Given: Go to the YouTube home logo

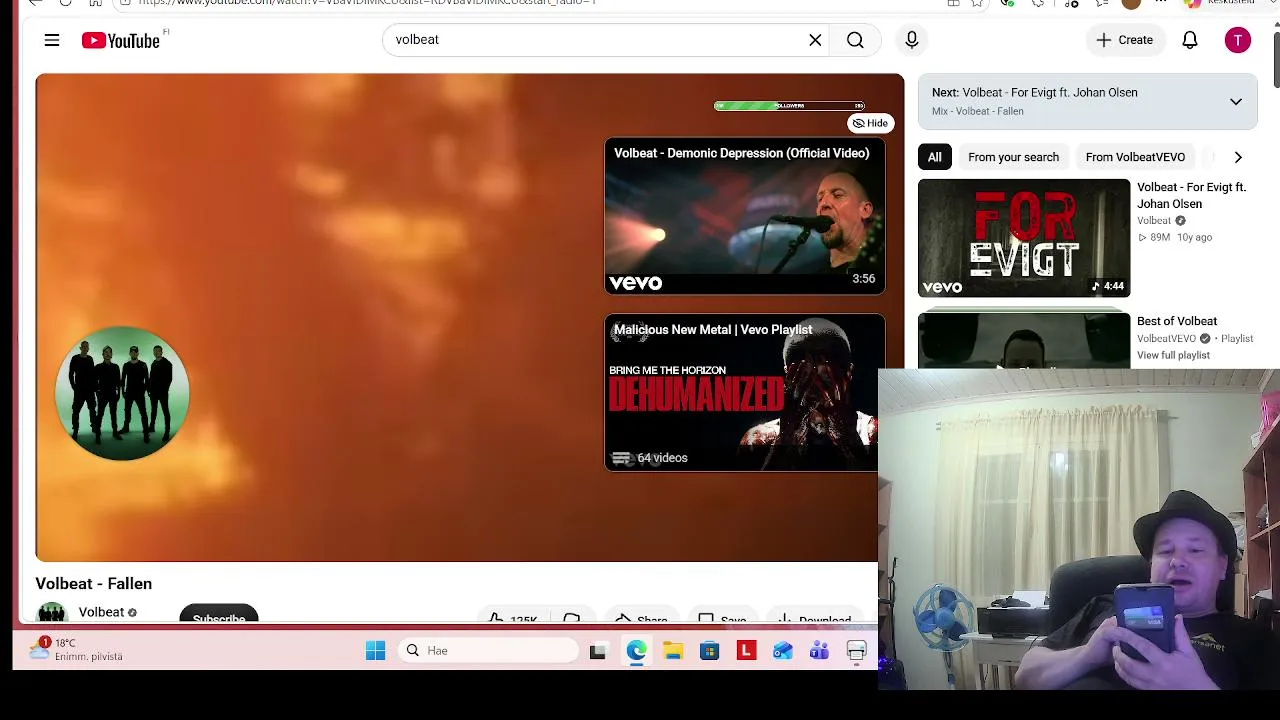Looking at the screenshot, I should (x=121, y=40).
